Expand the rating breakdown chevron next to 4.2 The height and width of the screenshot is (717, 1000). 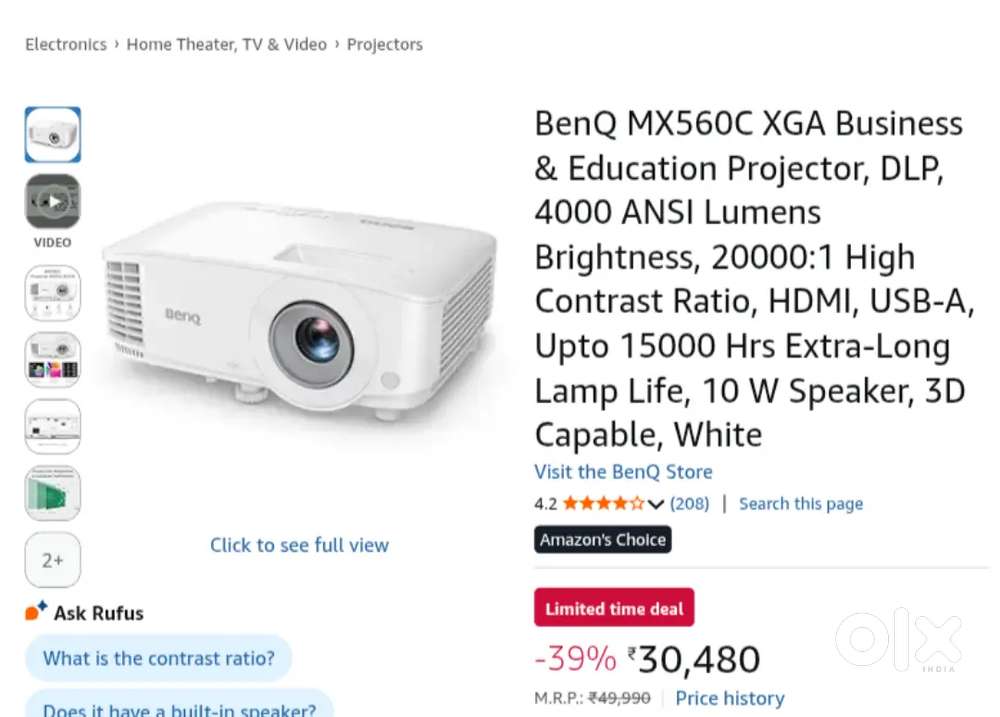(656, 504)
